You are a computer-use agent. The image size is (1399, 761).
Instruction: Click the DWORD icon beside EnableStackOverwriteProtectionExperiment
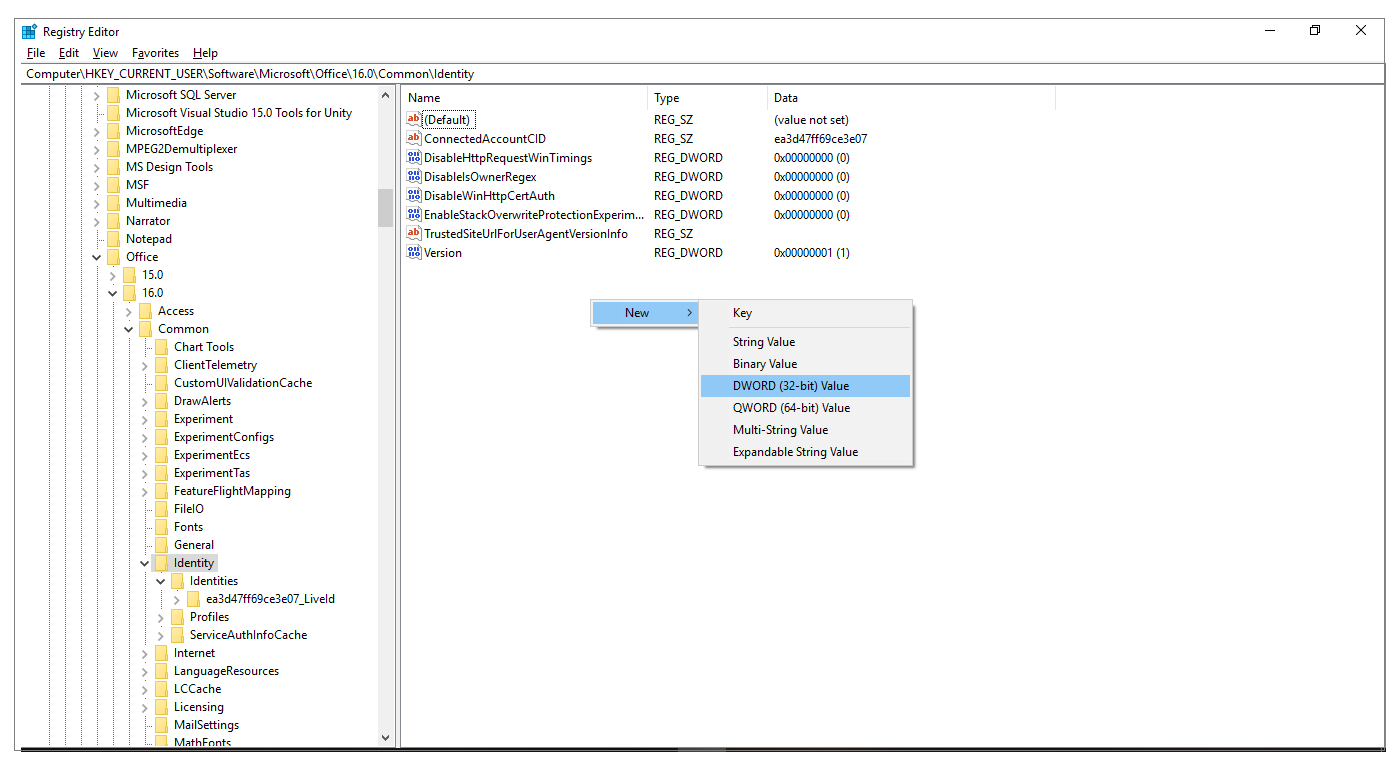point(414,214)
